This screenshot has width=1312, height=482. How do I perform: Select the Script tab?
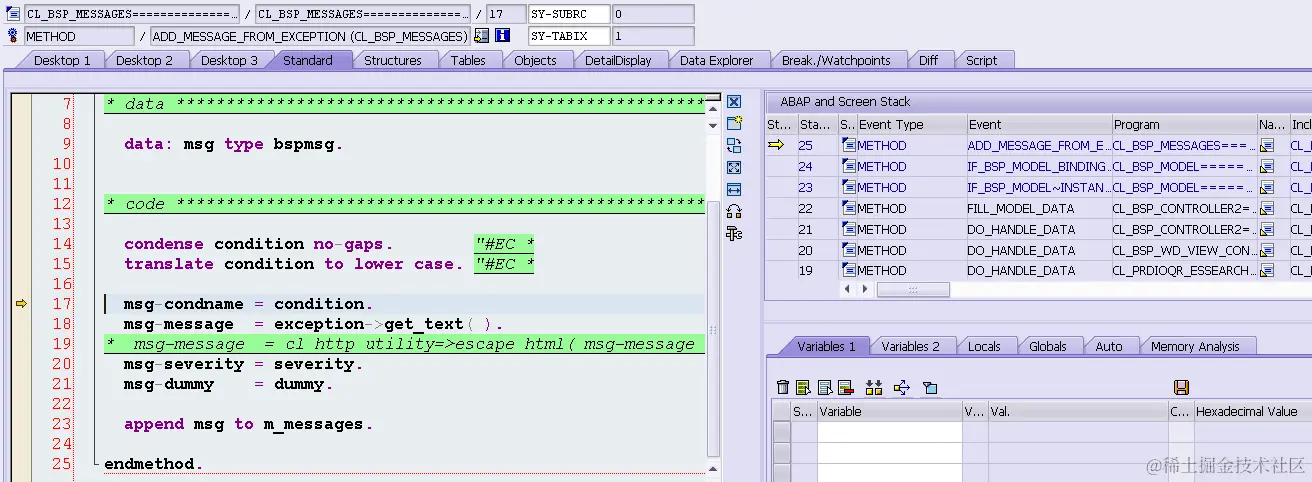pos(981,60)
